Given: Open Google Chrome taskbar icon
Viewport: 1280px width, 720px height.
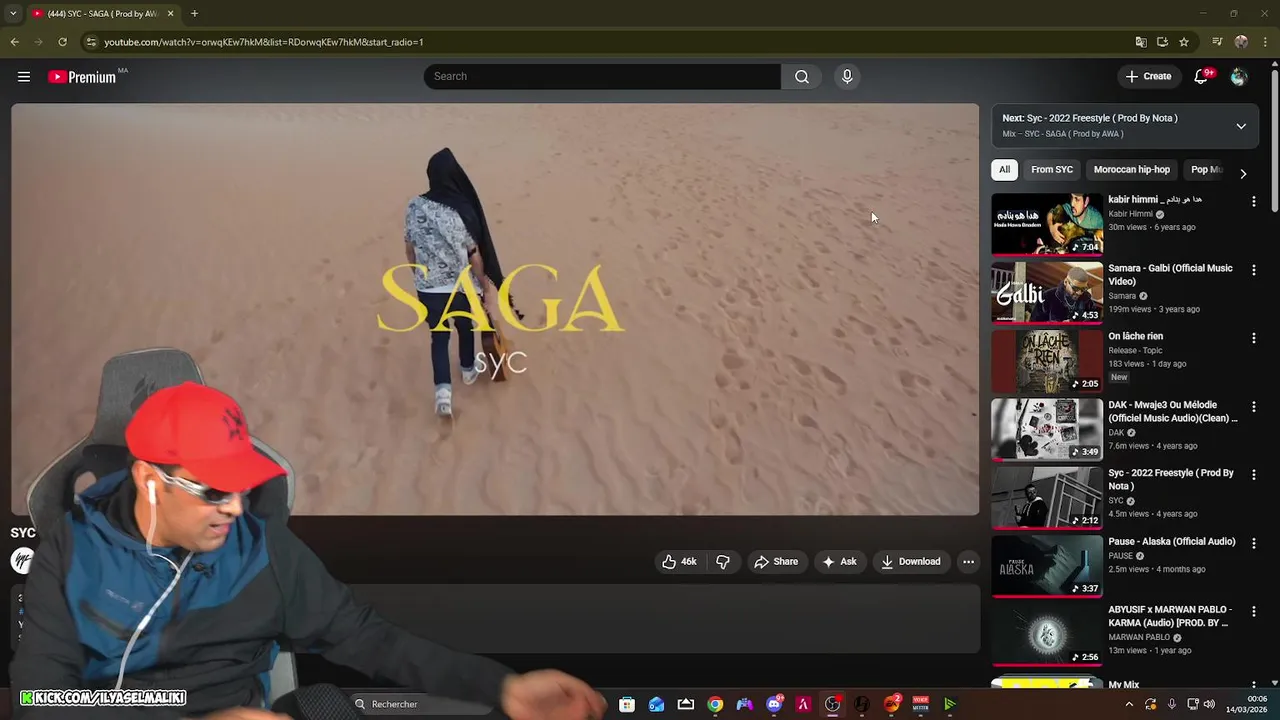Looking at the screenshot, I should (715, 705).
